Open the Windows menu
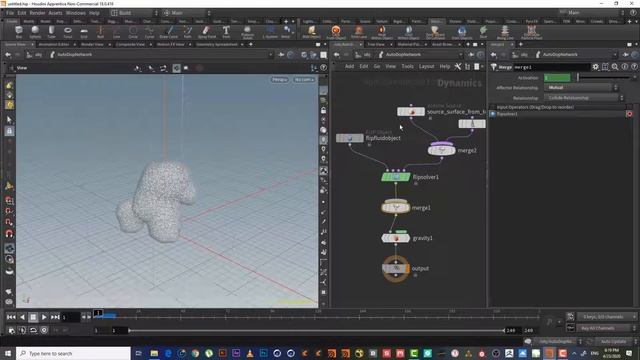Screen dimensions: 640x360 coord(76,13)
